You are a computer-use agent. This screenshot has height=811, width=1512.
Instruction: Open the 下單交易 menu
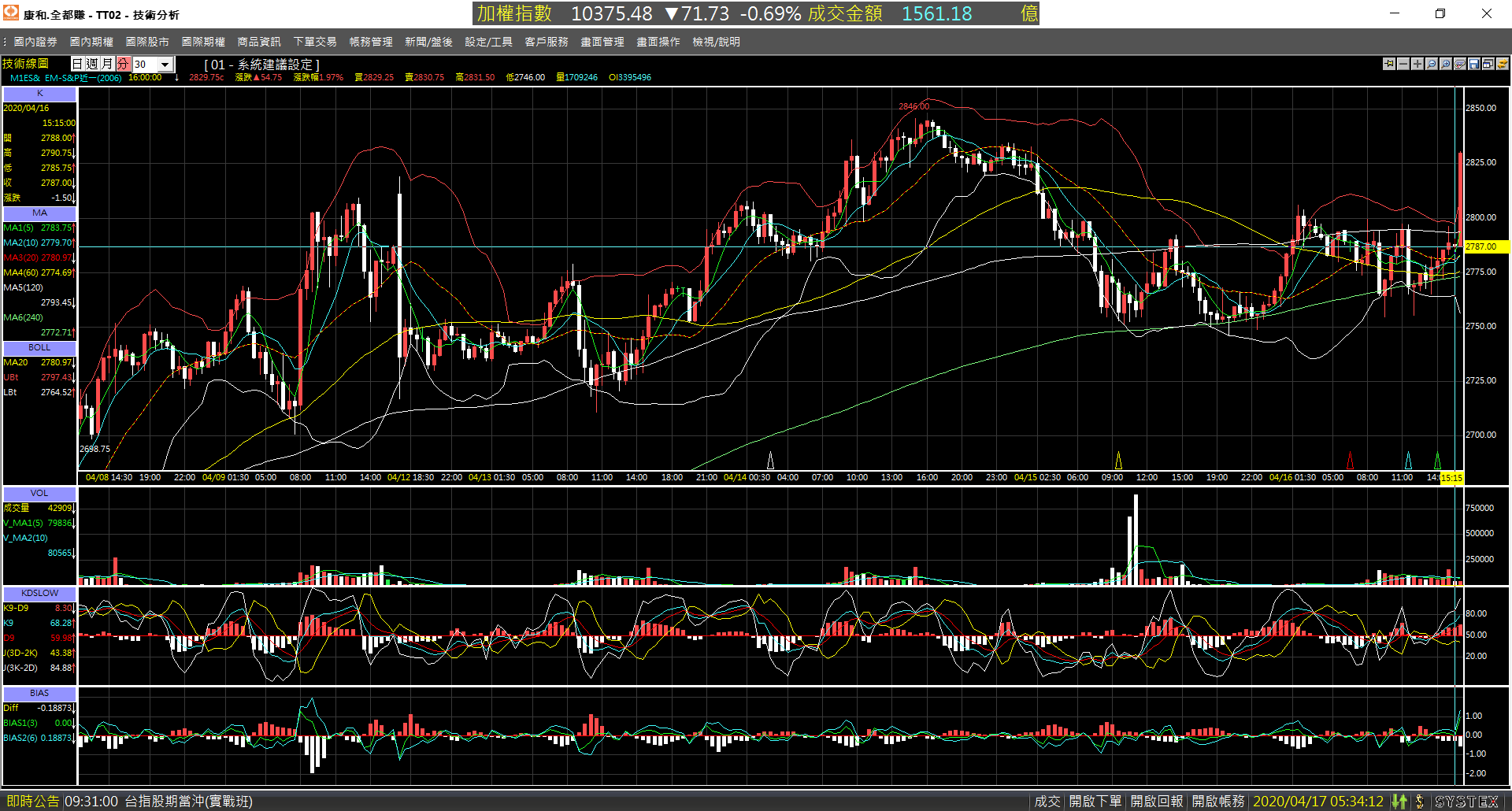315,42
